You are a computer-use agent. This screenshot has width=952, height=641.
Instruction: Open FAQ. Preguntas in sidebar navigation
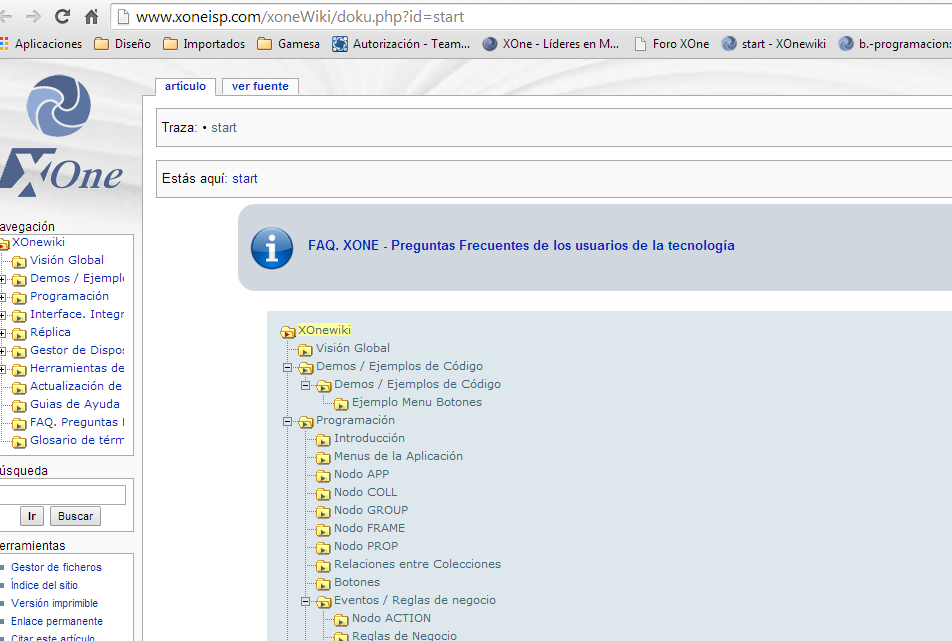coord(77,422)
